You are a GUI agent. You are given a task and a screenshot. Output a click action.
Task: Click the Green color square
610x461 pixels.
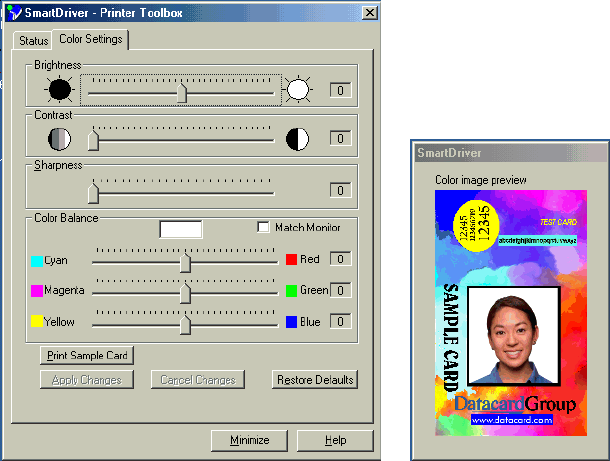tap(291, 291)
